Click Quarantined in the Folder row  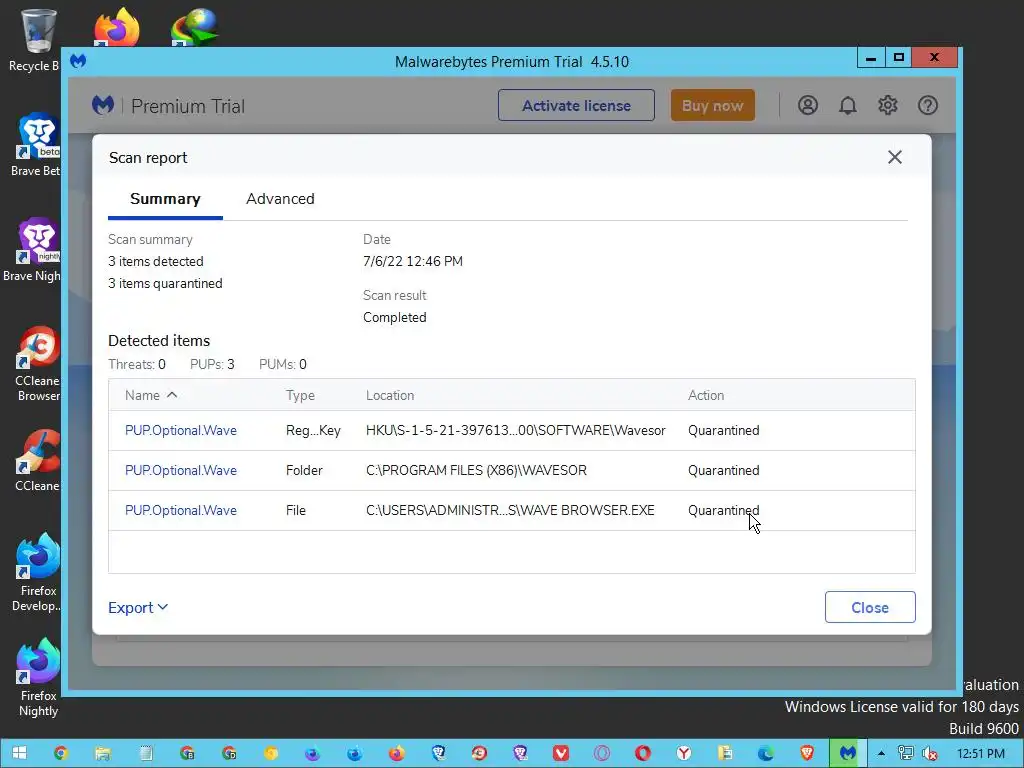(x=724, y=470)
